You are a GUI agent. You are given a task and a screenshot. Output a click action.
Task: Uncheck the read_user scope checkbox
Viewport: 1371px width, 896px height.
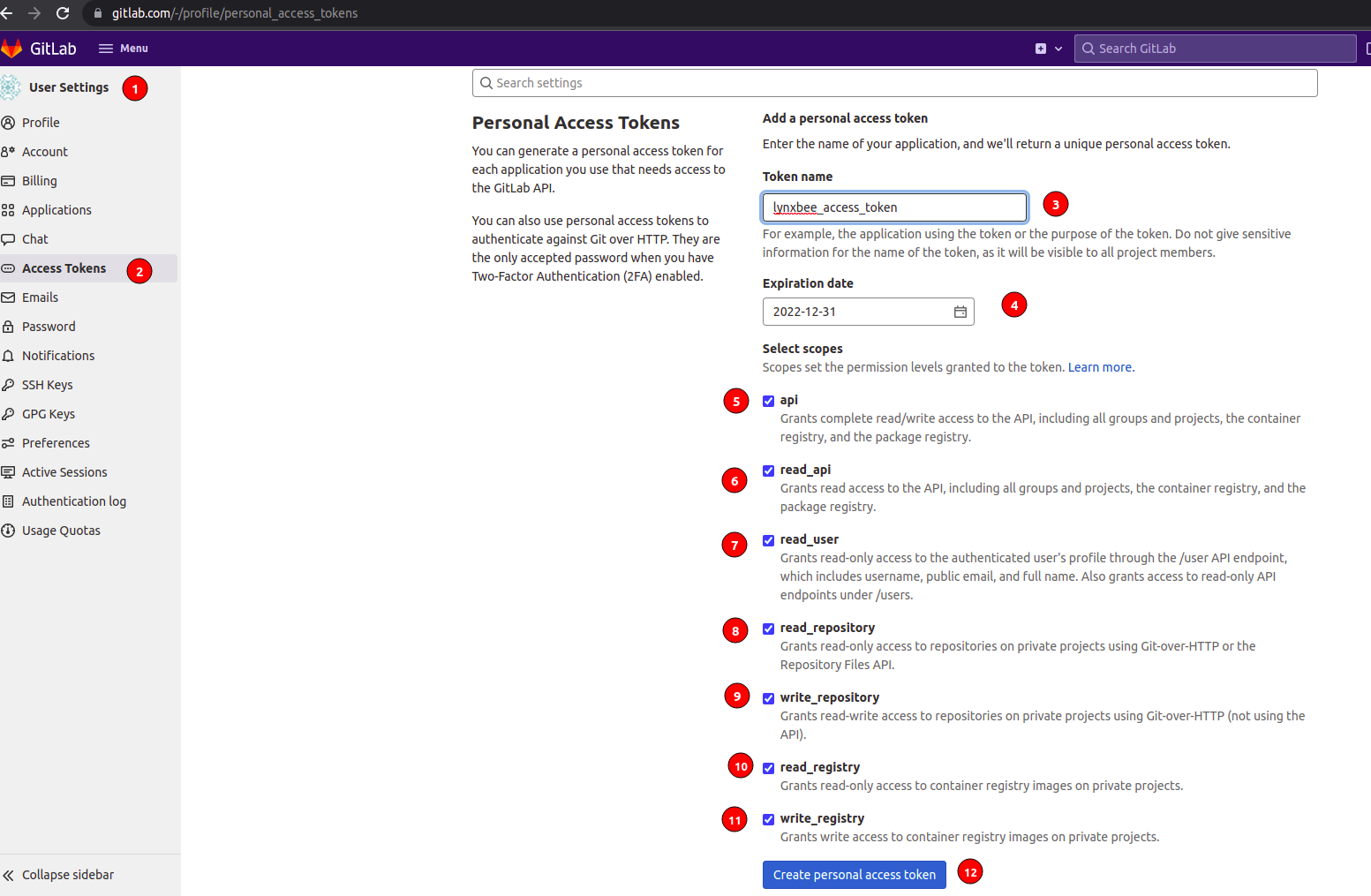(x=768, y=540)
